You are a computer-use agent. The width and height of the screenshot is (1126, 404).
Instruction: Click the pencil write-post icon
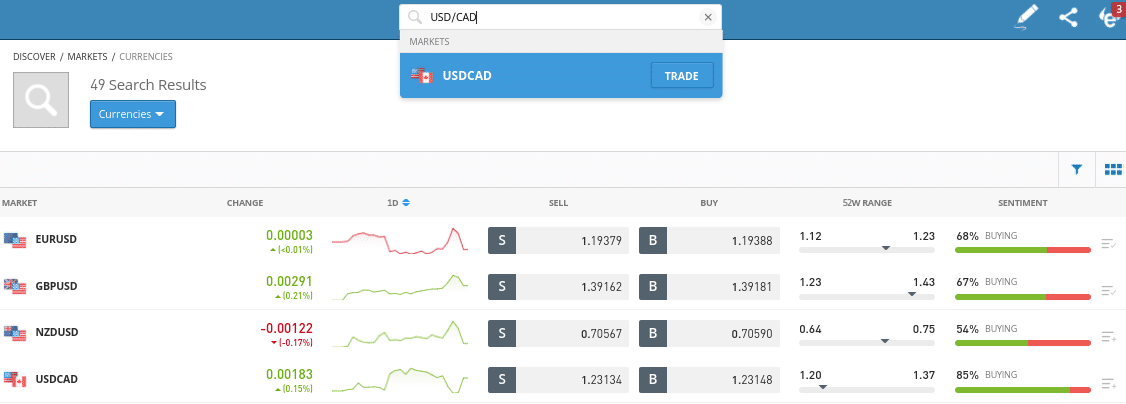[x=1028, y=17]
